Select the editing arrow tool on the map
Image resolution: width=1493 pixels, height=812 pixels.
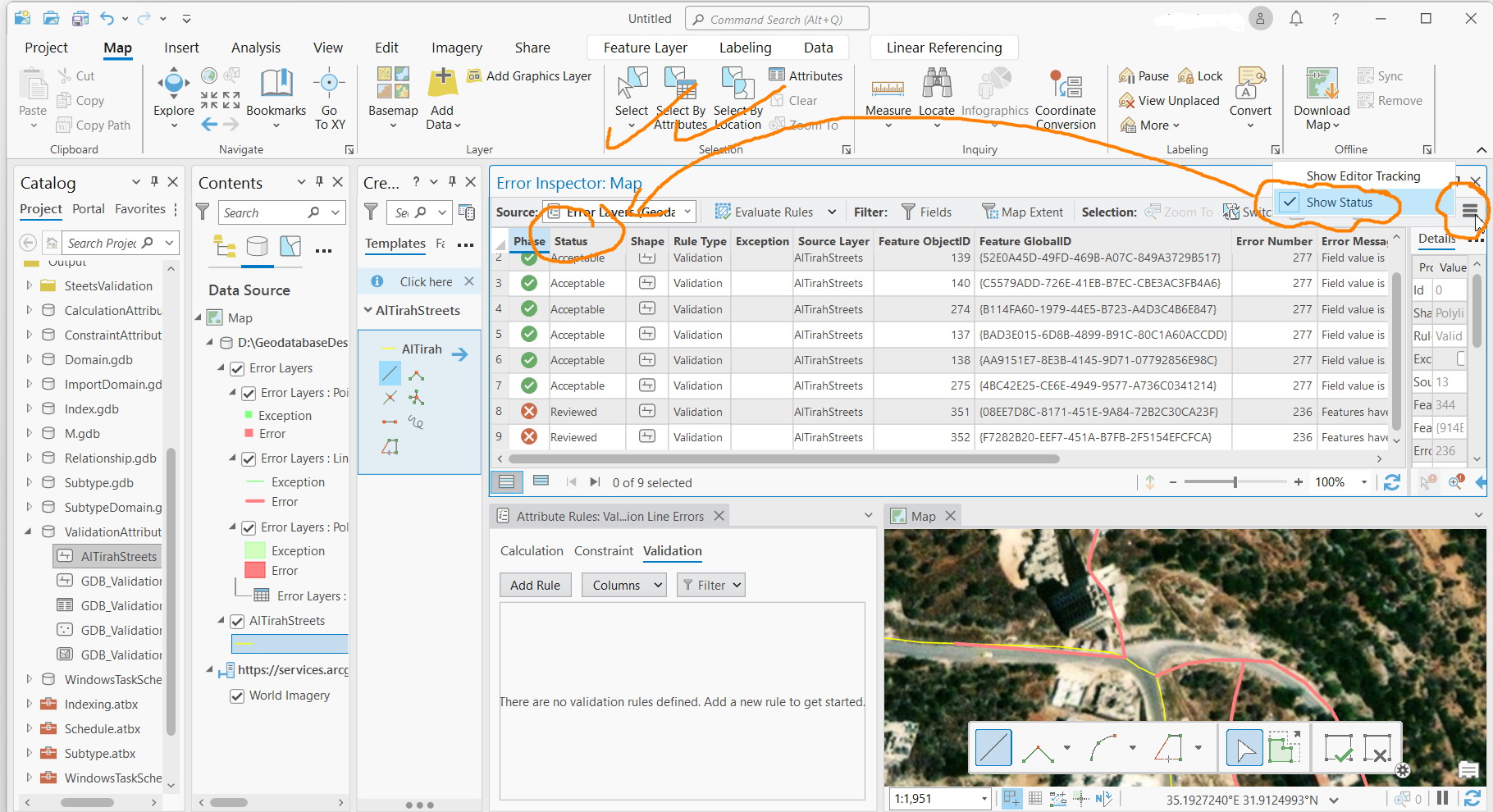coord(1244,747)
